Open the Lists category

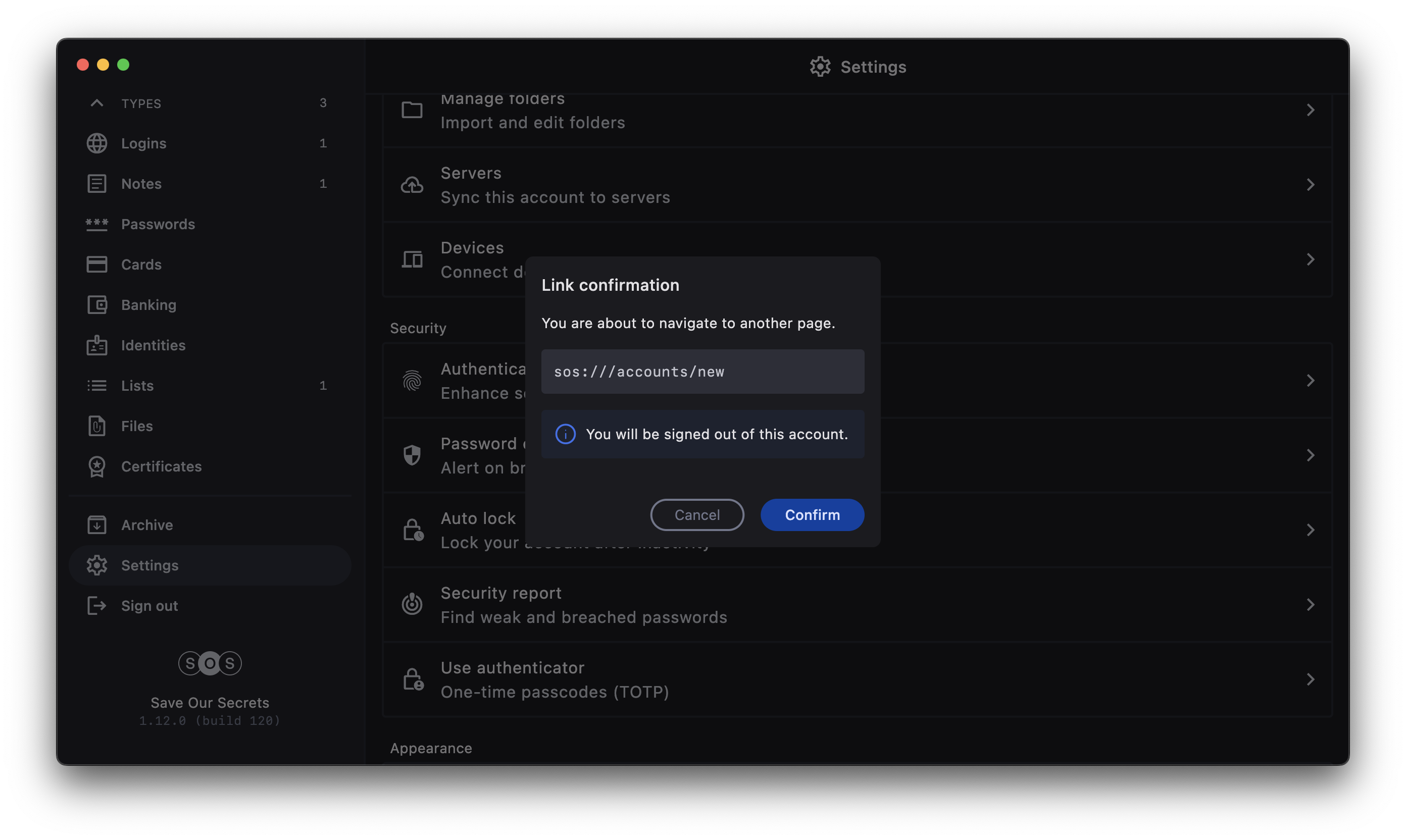(x=210, y=386)
